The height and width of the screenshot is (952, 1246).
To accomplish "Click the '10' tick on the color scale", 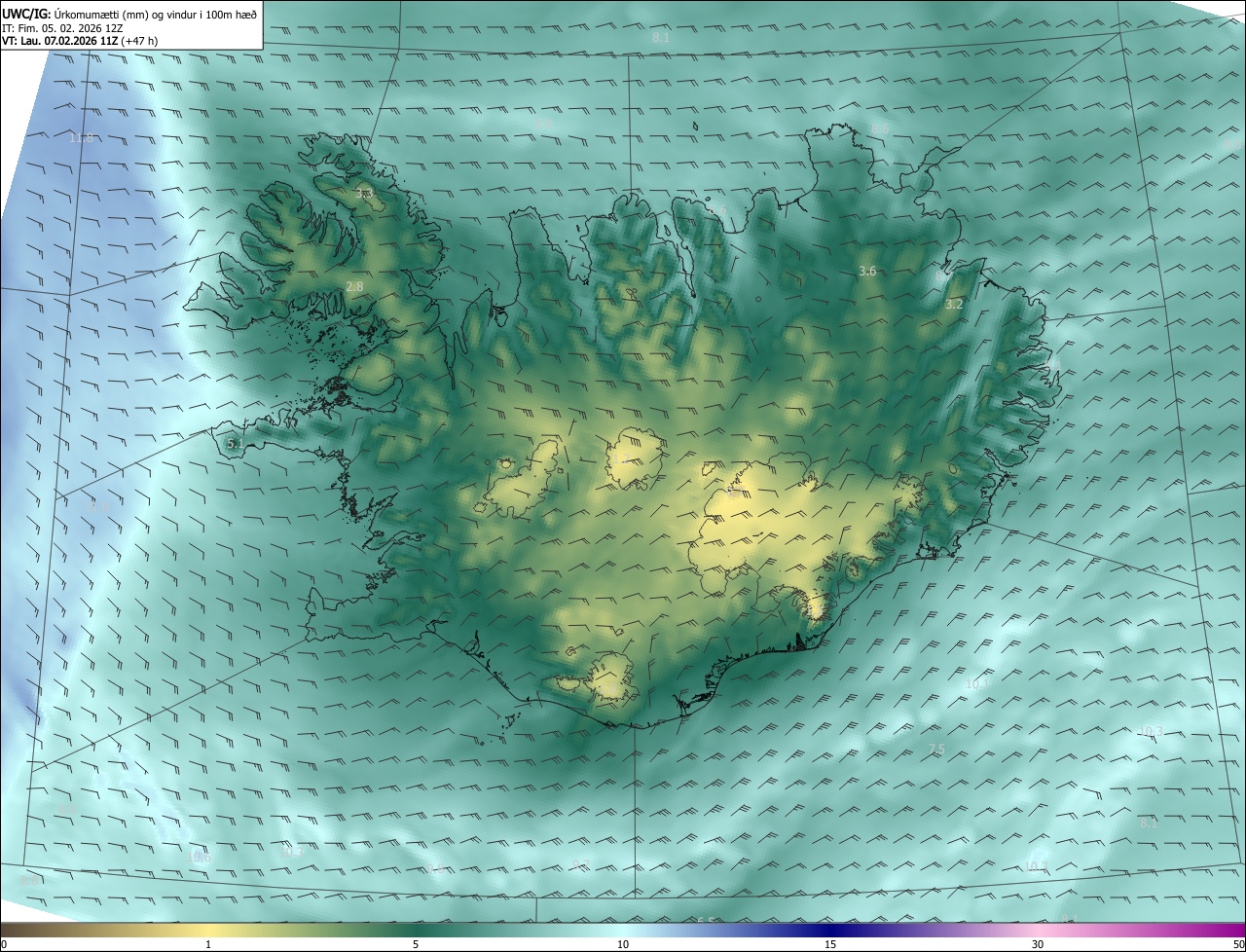I will [623, 945].
